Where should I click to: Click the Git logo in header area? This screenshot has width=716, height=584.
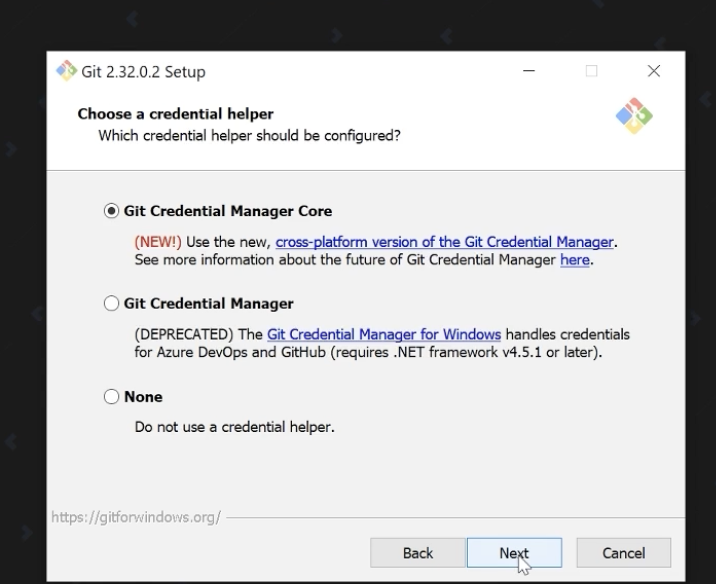click(634, 116)
